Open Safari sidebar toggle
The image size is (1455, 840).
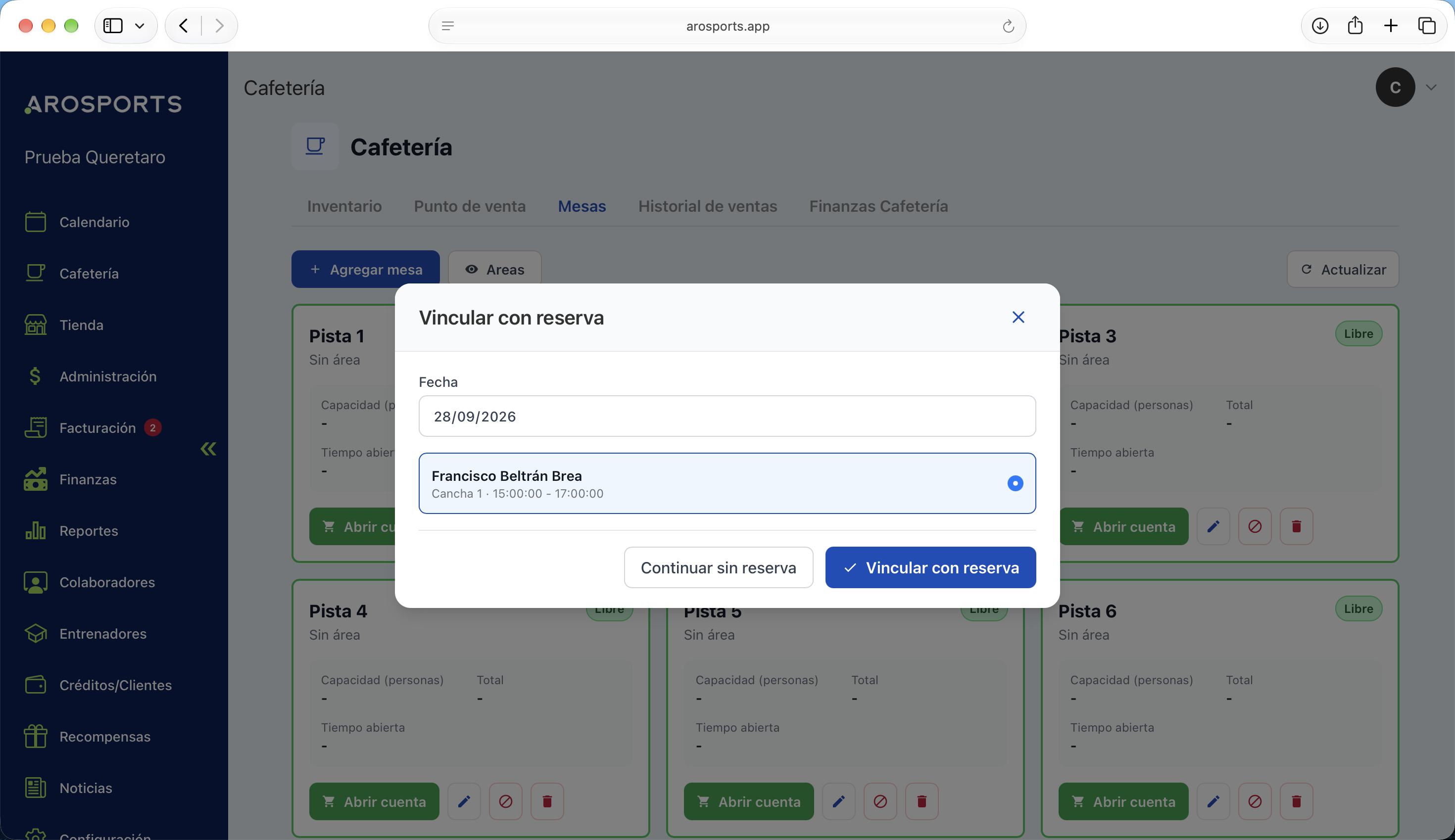click(112, 25)
